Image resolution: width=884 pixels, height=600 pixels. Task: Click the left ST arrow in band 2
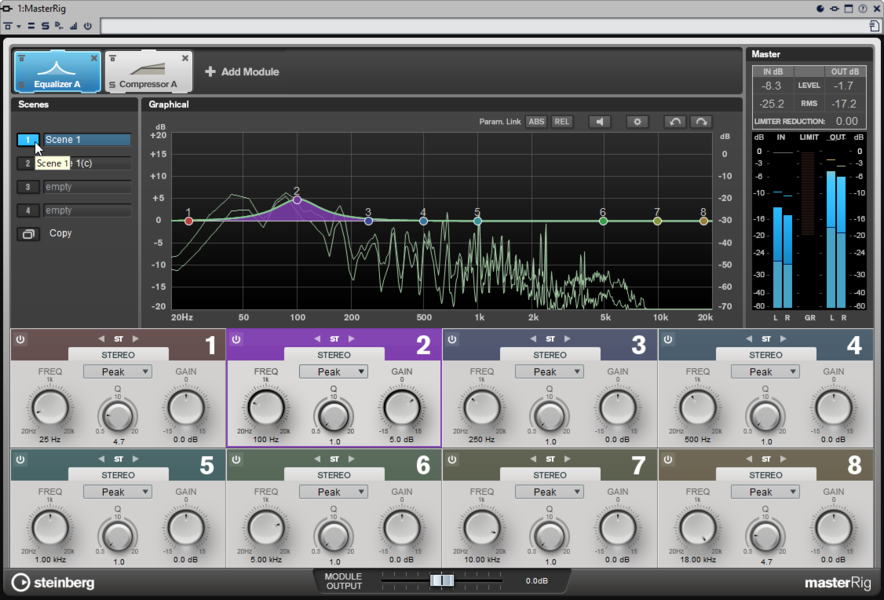tap(317, 339)
